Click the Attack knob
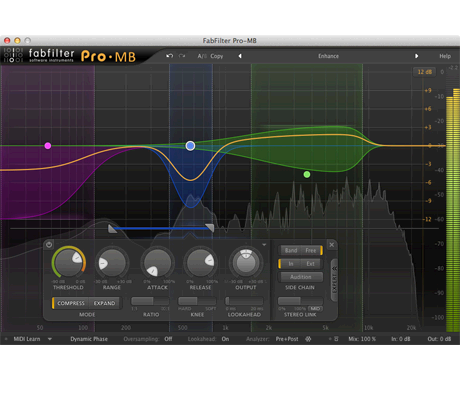The width and height of the screenshot is (460, 416). pyautogui.click(x=157, y=263)
